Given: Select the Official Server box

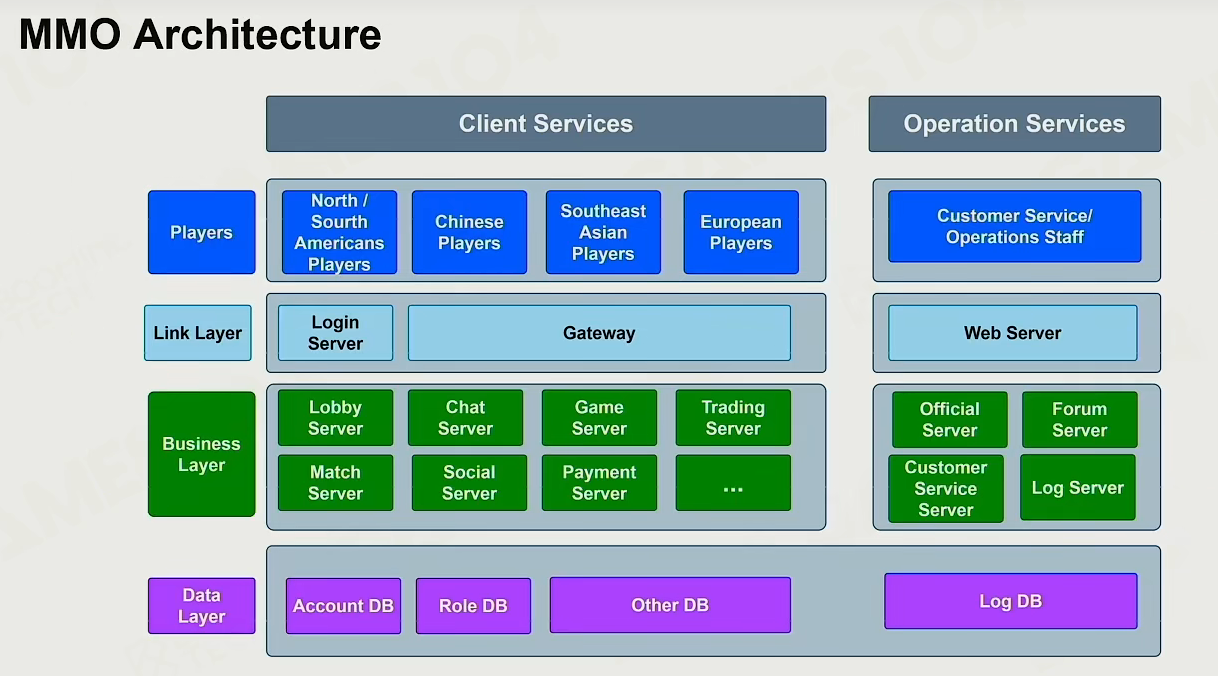Looking at the screenshot, I should tap(950, 419).
